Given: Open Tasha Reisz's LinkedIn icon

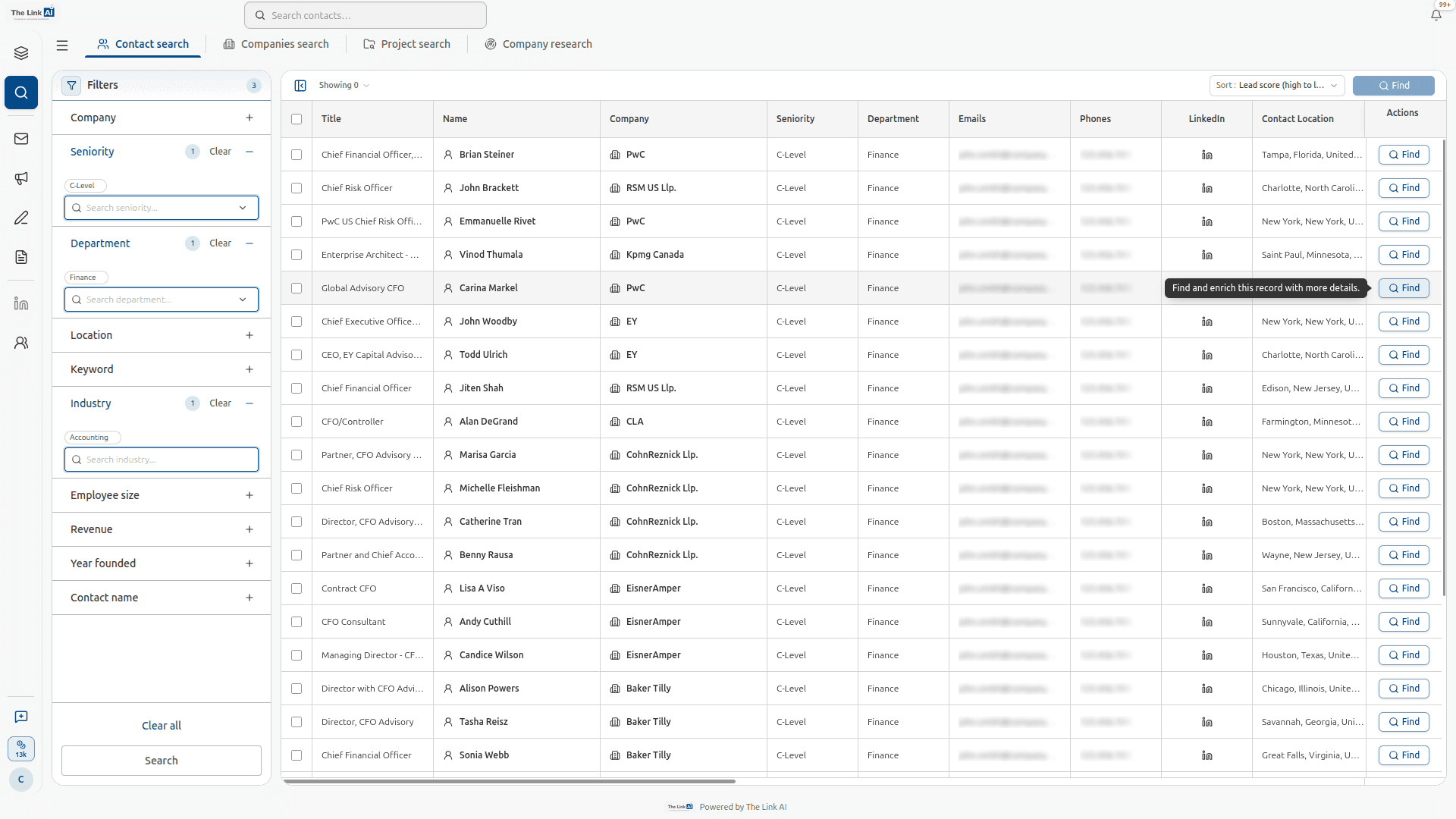Looking at the screenshot, I should (1207, 722).
